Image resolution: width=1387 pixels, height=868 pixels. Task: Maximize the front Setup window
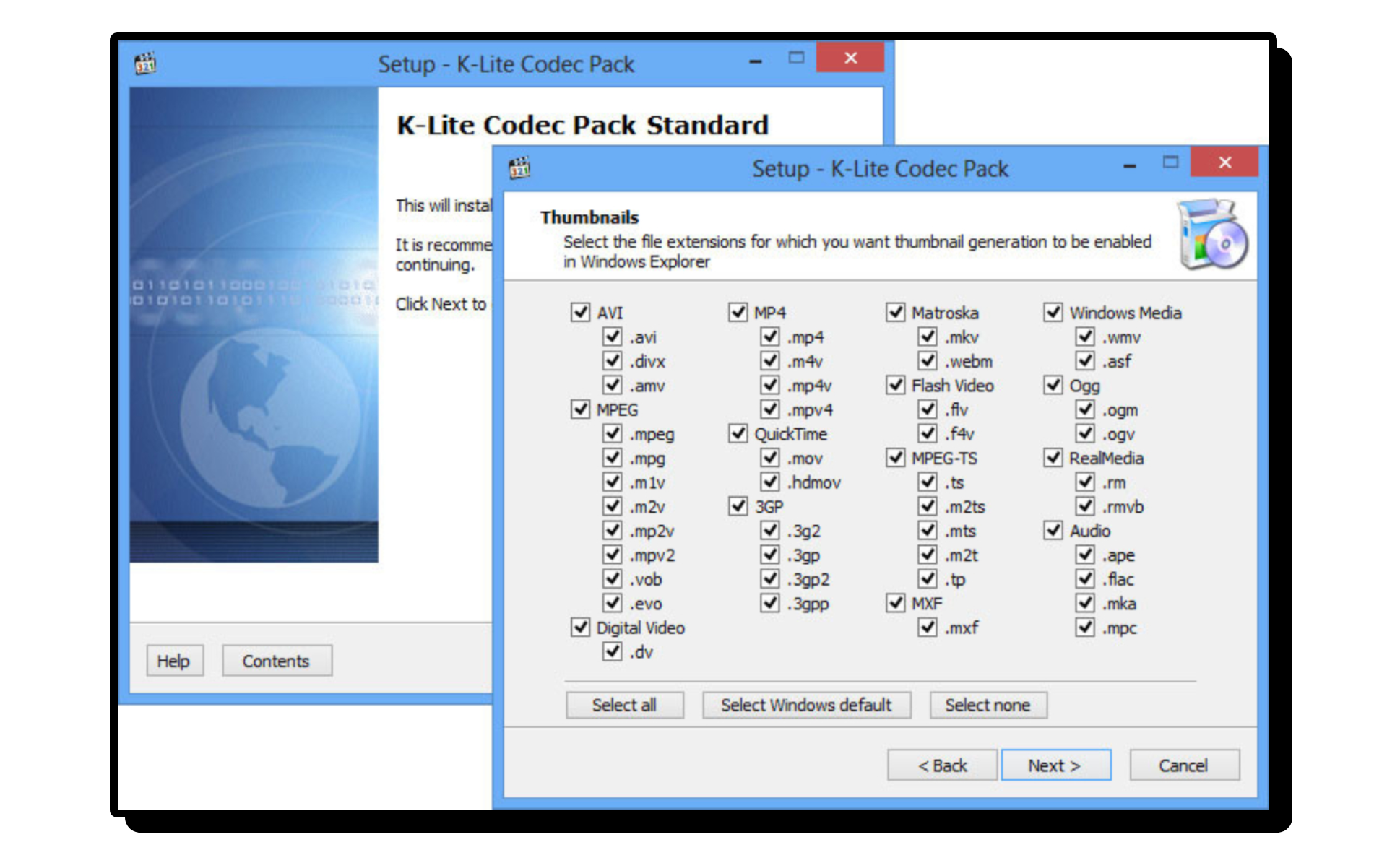(x=1170, y=162)
